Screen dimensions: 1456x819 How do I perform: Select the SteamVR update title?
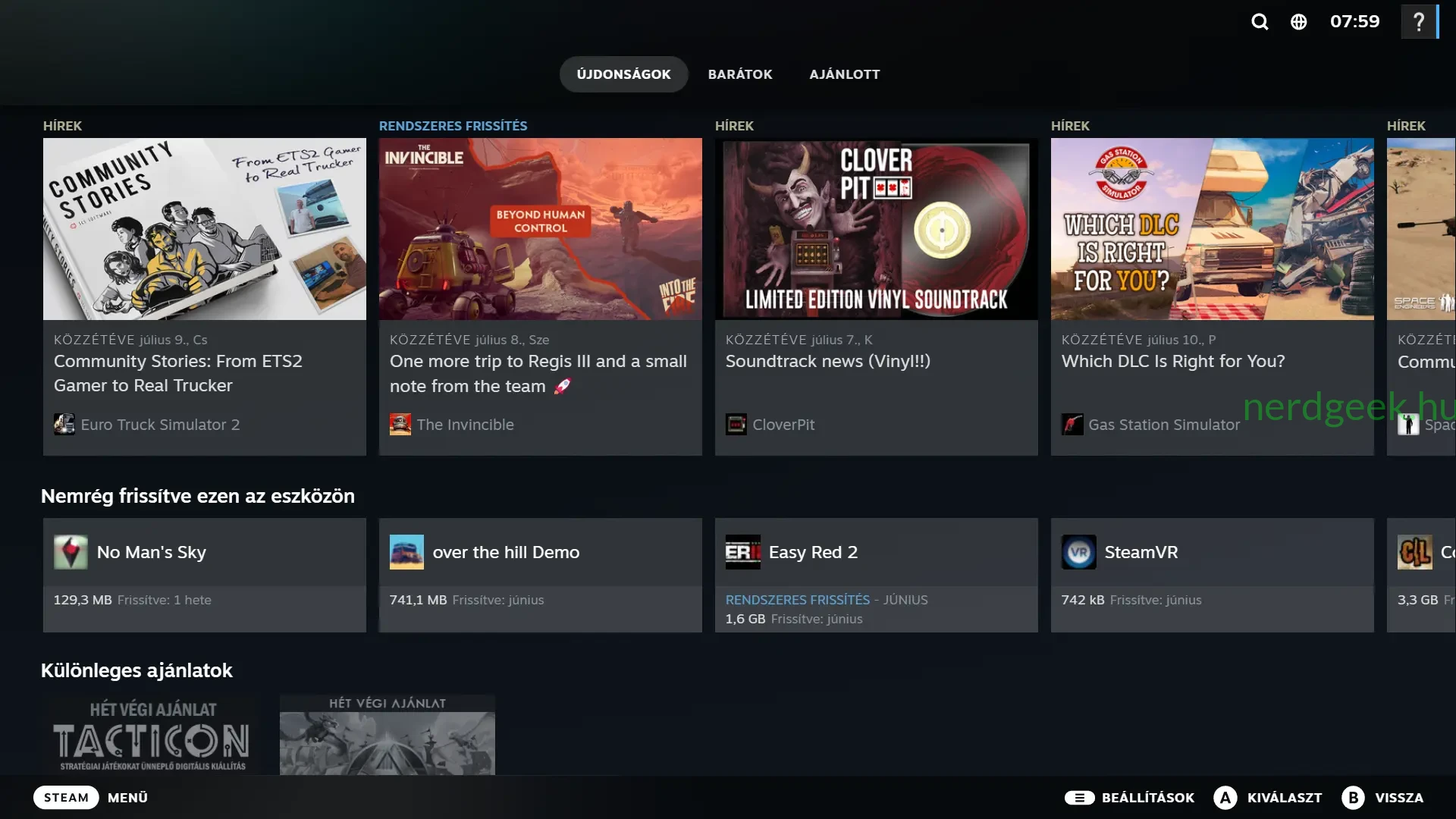click(x=1141, y=552)
